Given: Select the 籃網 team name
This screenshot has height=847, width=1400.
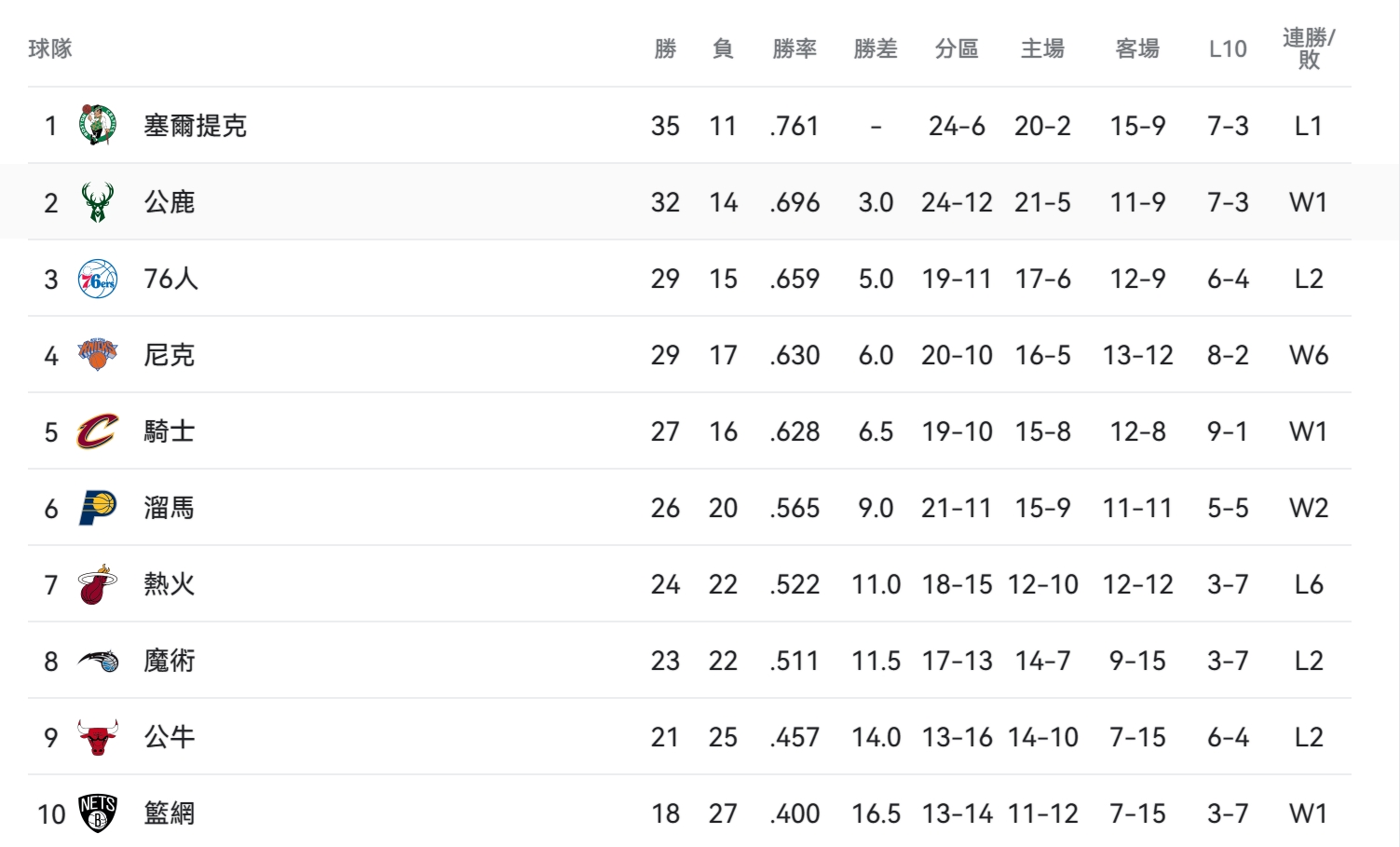Looking at the screenshot, I should (170, 813).
